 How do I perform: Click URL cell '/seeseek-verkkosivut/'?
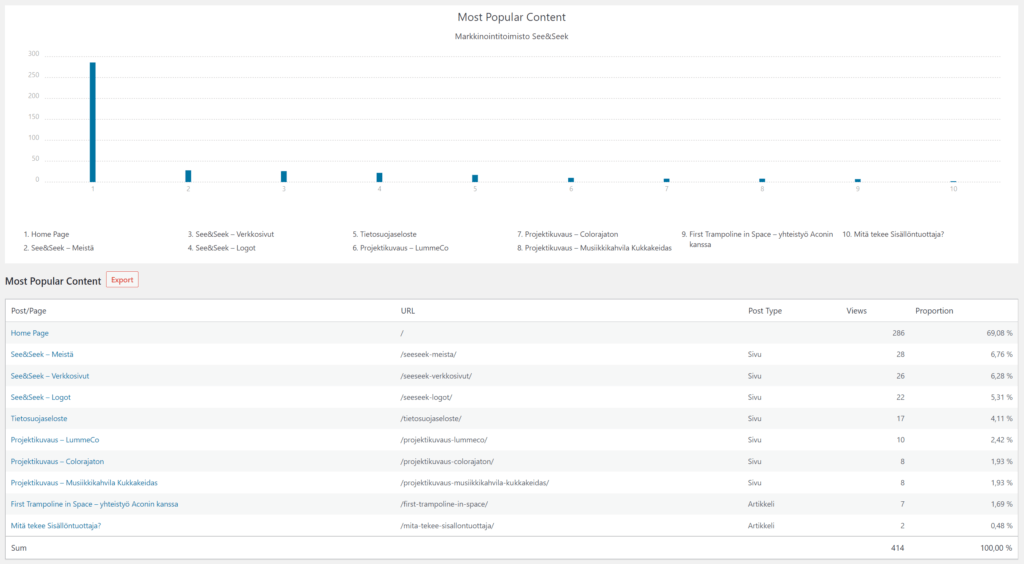(436, 376)
